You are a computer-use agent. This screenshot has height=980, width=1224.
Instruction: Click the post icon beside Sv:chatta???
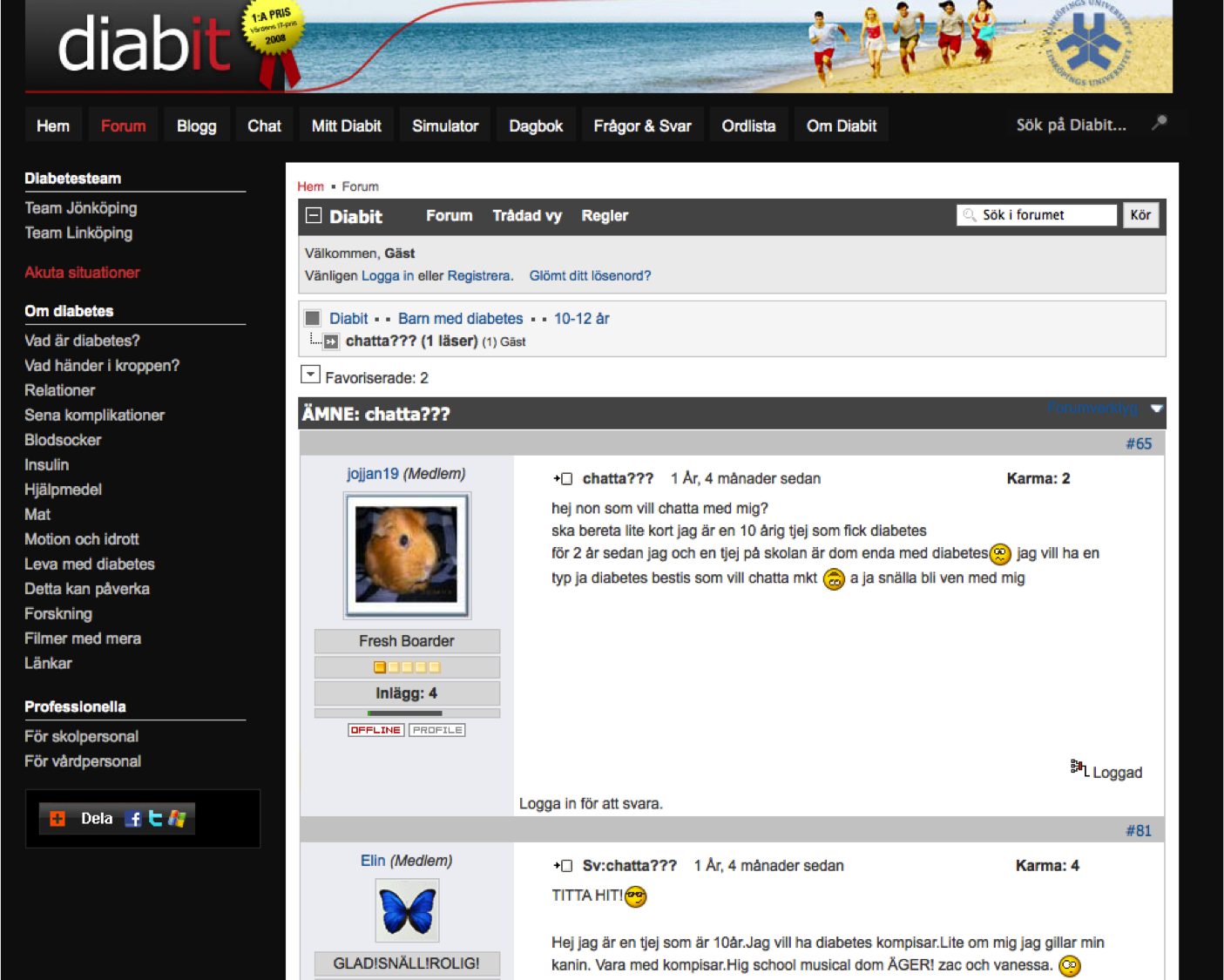(x=563, y=866)
